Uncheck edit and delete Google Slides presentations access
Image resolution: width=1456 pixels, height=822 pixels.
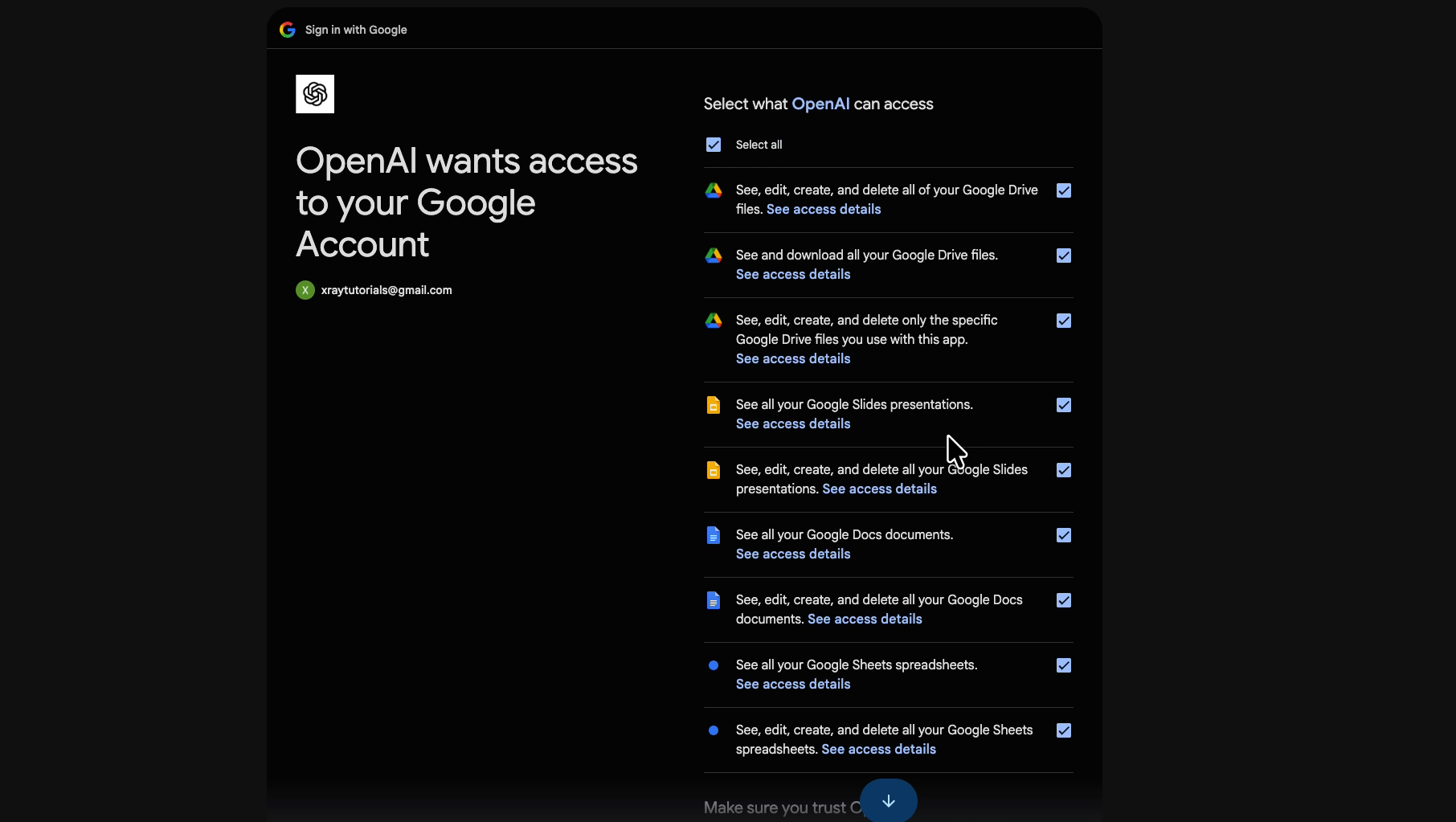point(1064,470)
